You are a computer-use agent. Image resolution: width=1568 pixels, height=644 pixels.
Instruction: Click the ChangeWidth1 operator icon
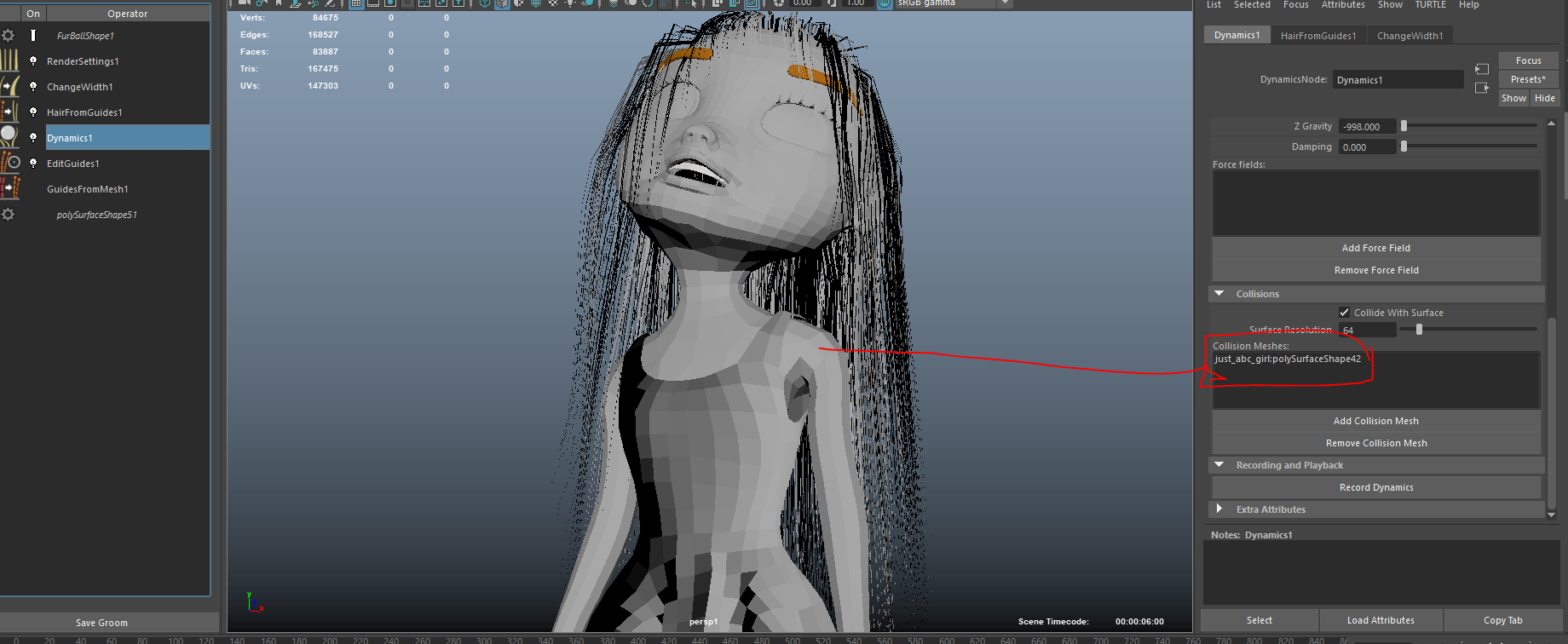[9, 87]
